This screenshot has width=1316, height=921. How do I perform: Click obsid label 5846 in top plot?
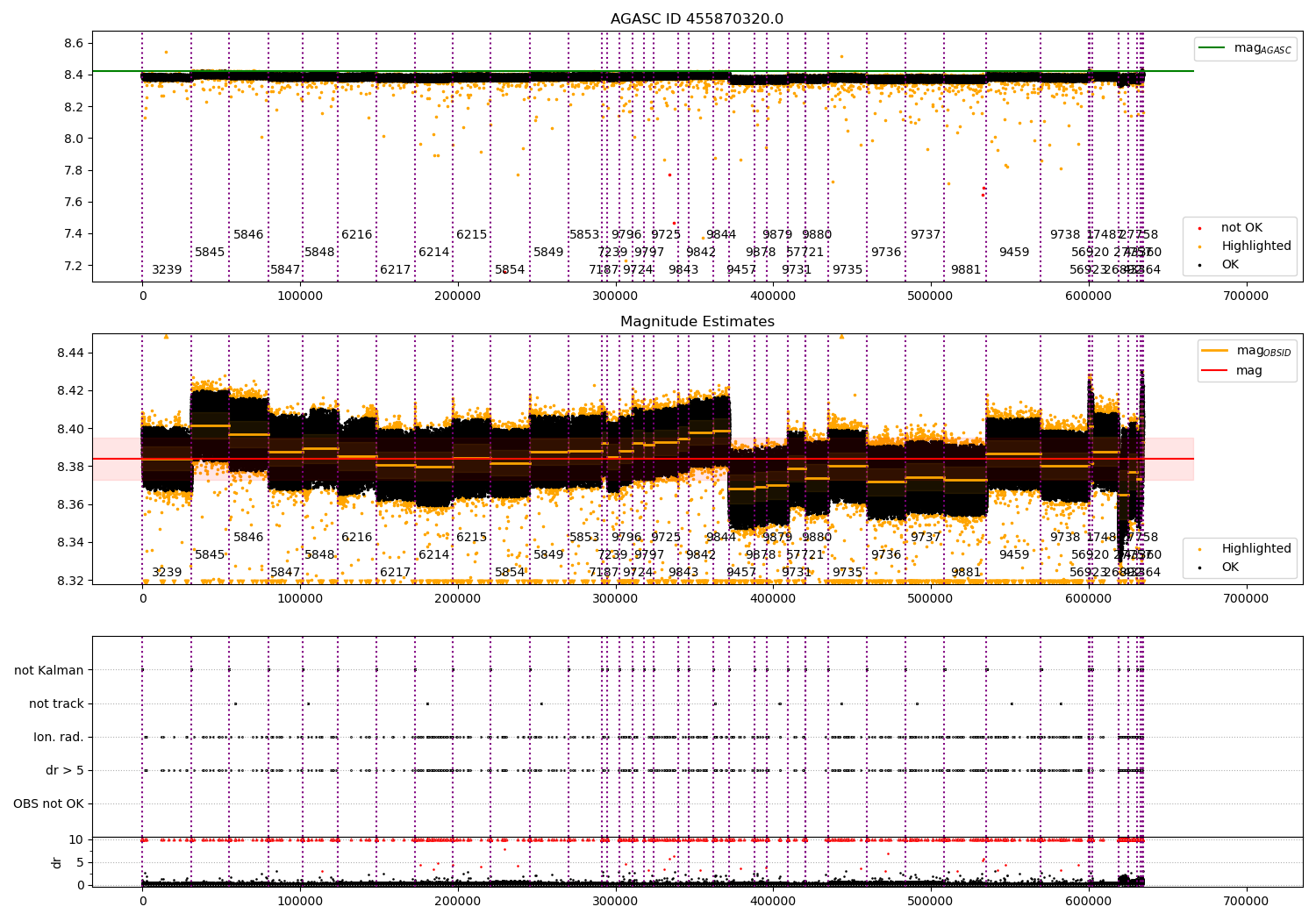(248, 234)
